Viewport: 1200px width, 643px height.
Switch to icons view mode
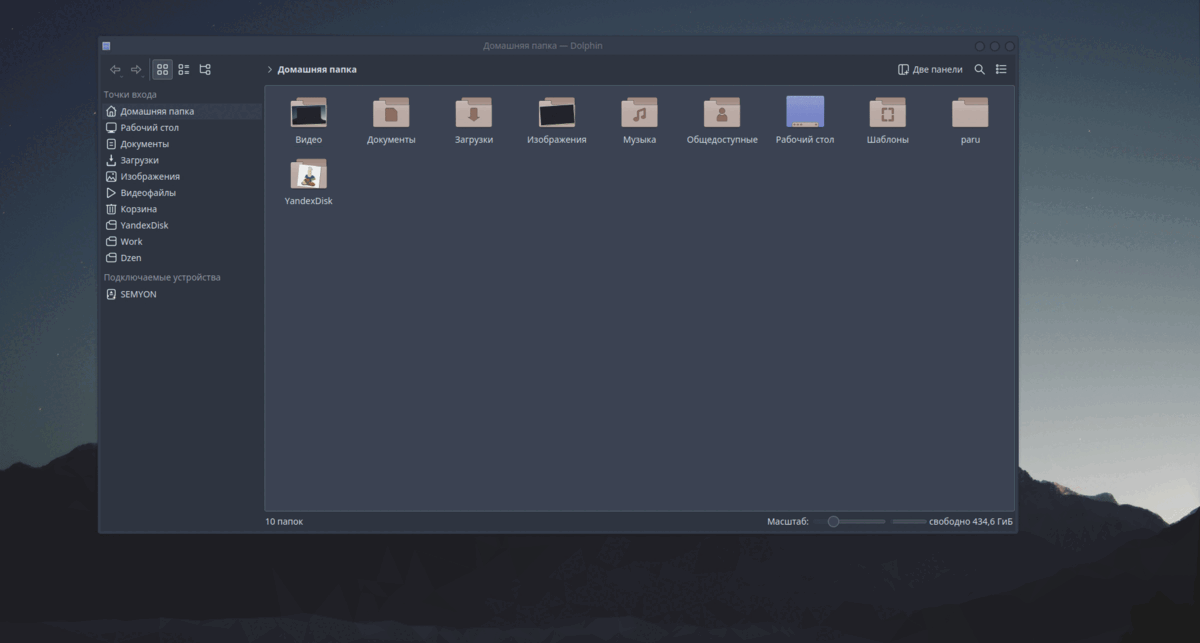pos(162,70)
